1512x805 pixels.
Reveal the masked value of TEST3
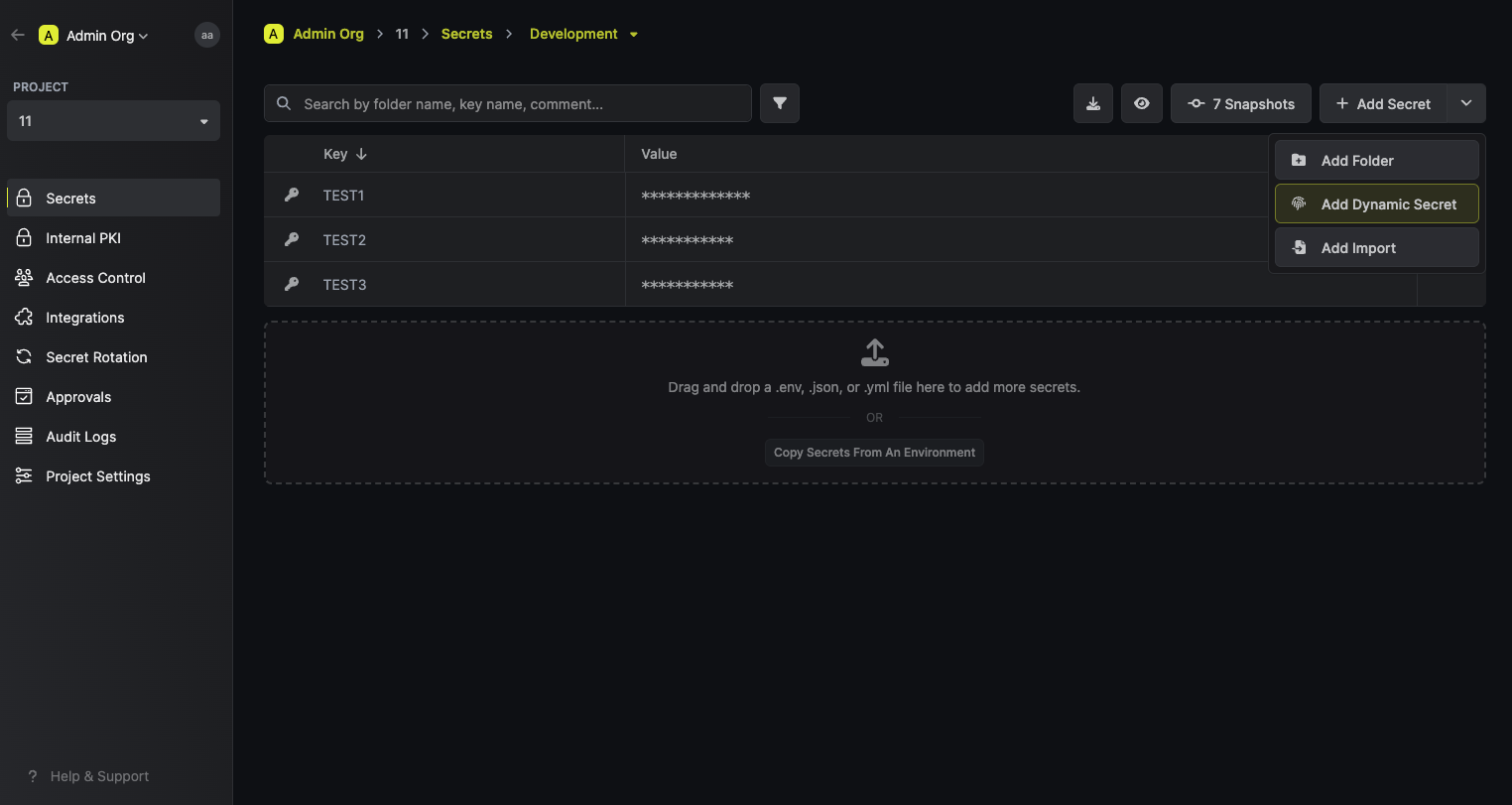687,286
